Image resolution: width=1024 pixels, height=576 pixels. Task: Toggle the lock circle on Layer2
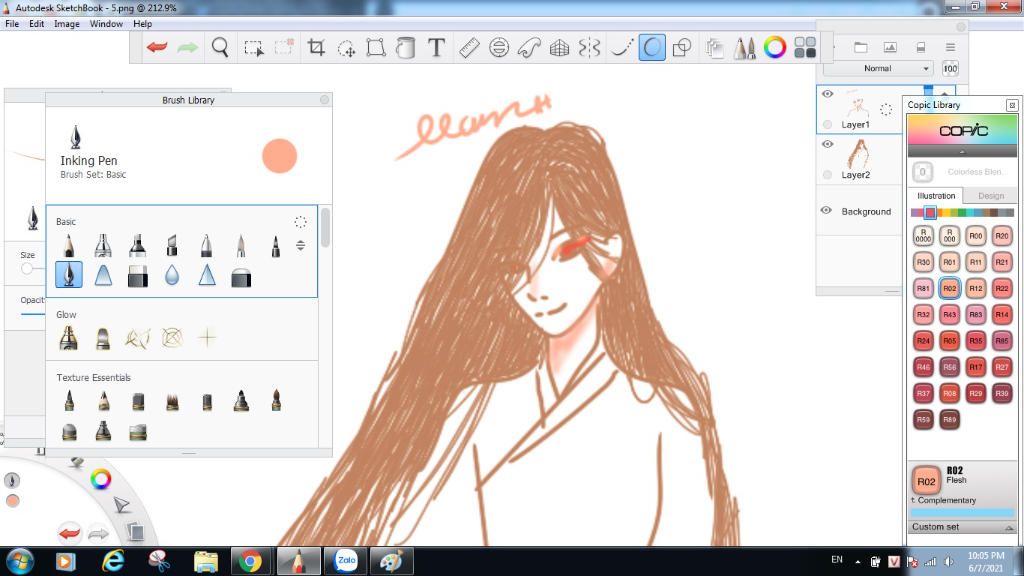(827, 174)
